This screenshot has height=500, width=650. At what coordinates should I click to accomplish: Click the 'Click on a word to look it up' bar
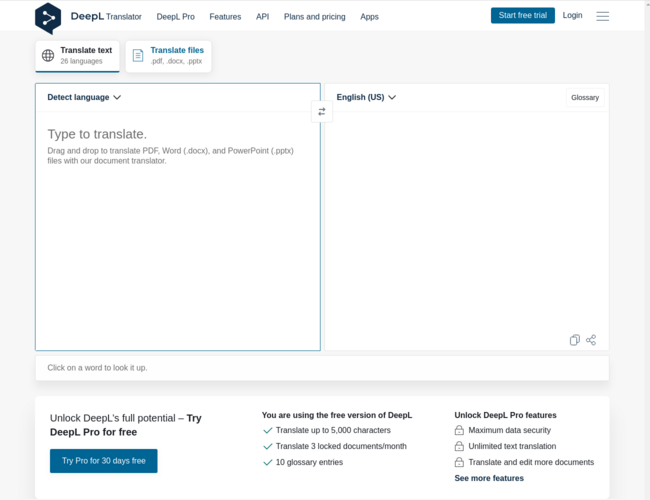click(x=322, y=368)
